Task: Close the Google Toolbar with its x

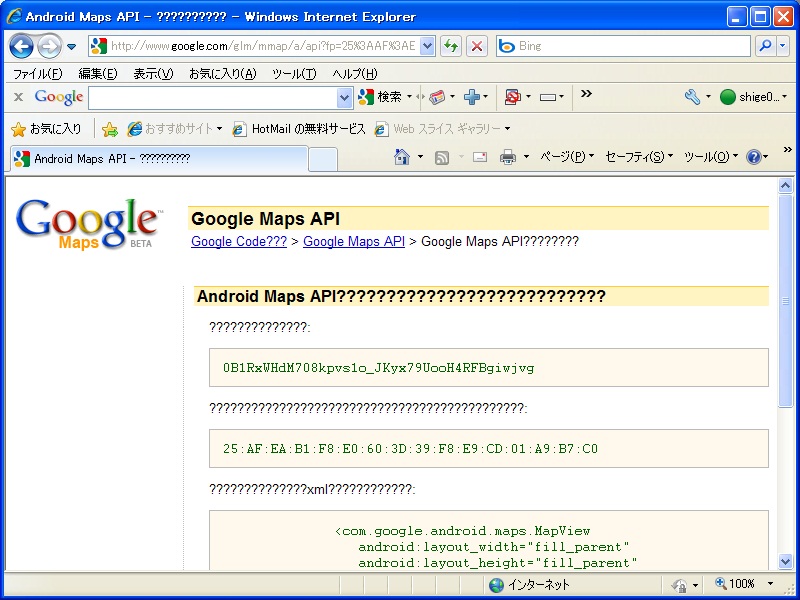Action: [18, 97]
